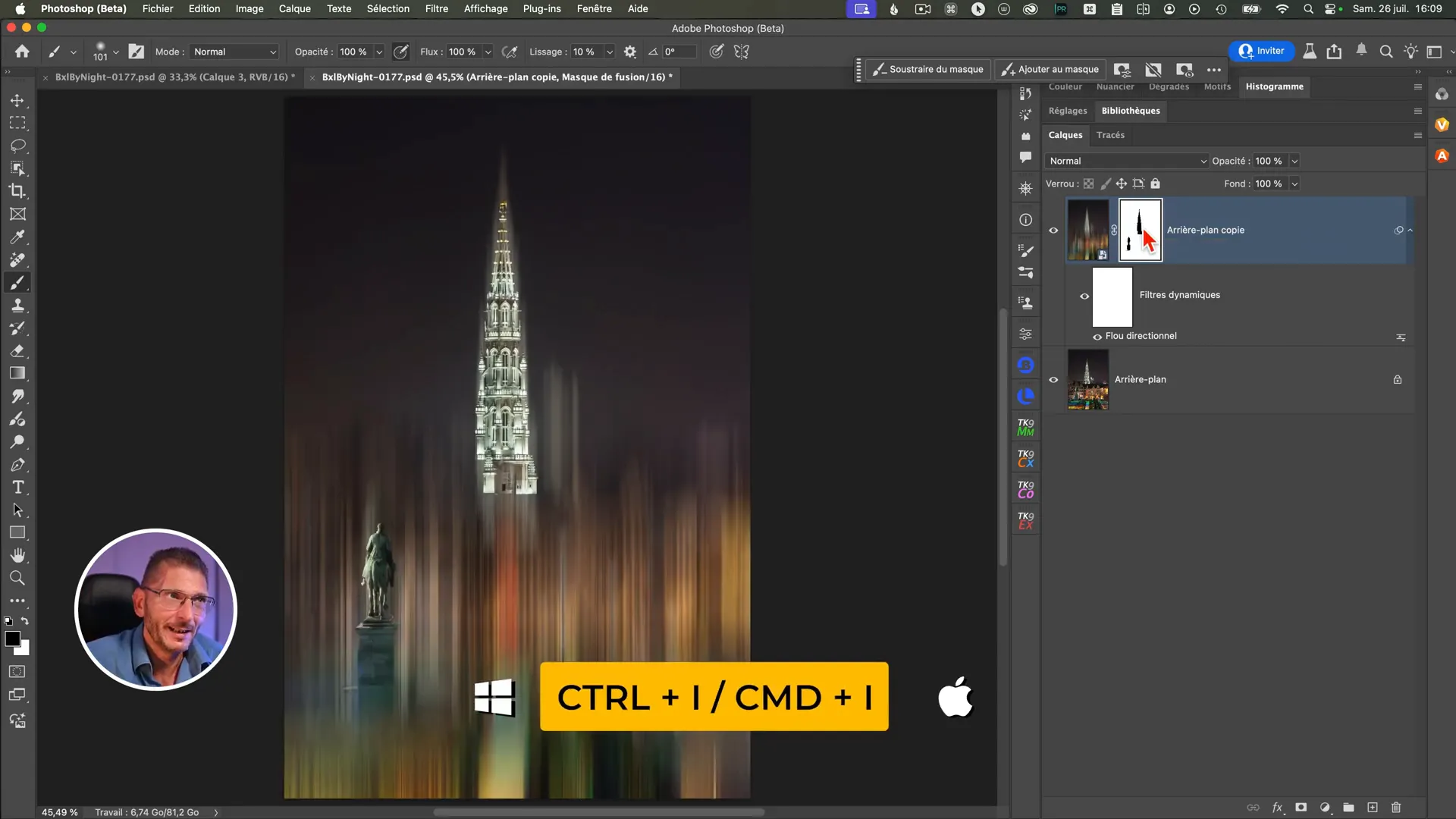Open the brush preset picker arrow

pos(116,52)
